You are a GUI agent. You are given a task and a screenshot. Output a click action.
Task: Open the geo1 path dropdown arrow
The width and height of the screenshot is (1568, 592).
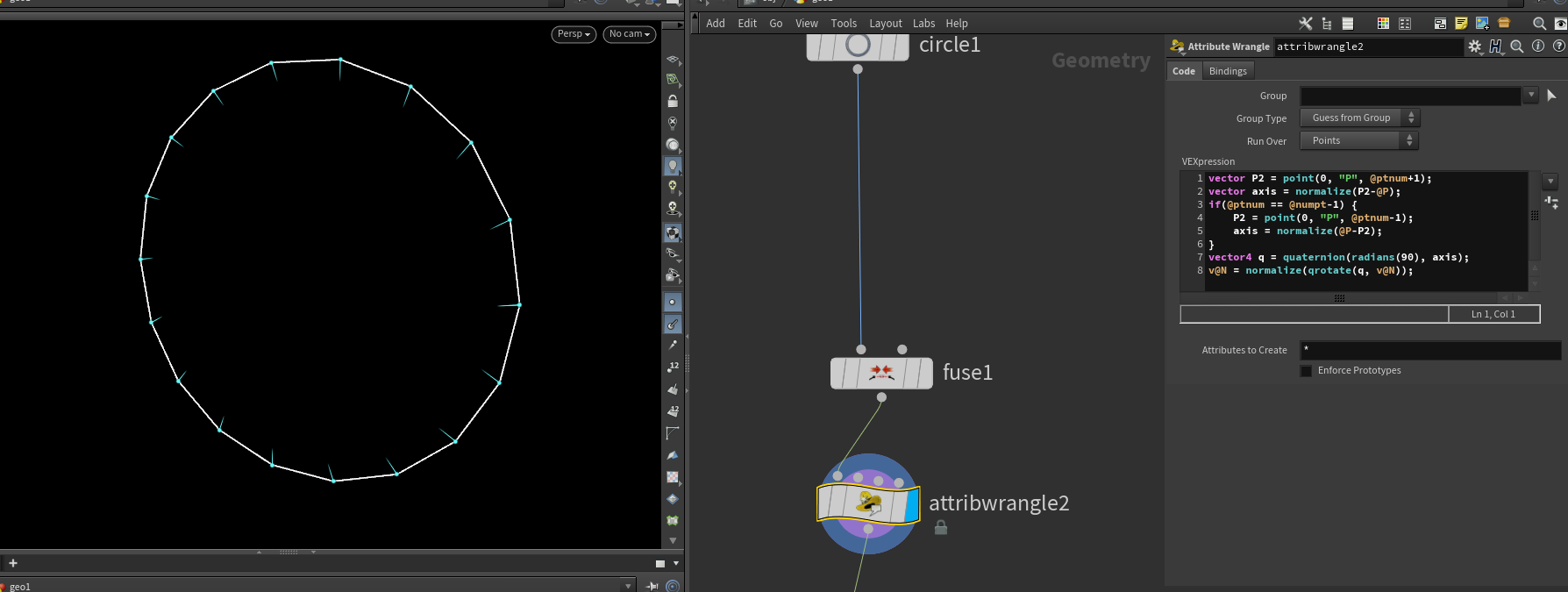pos(628,586)
